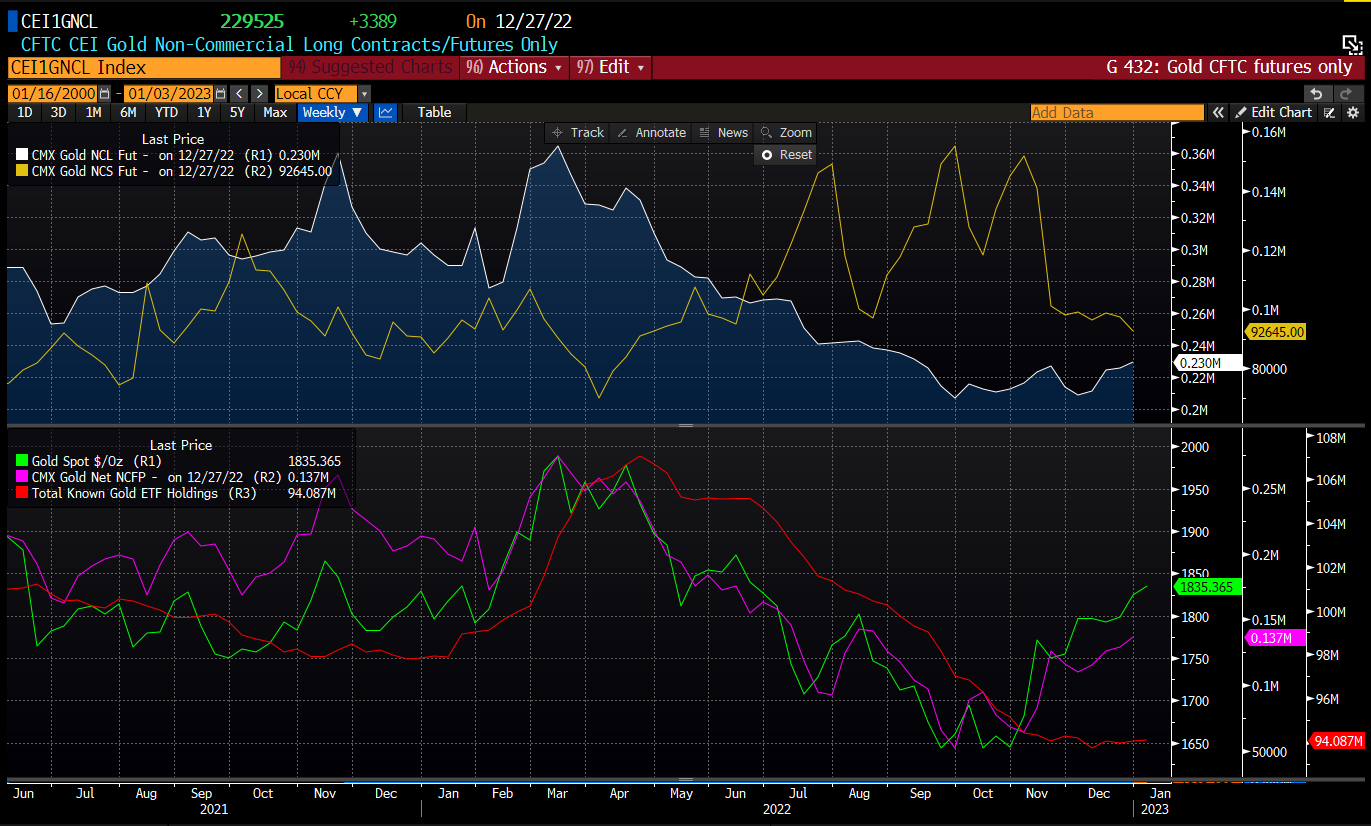
Task: Open chart settings gear icon
Action: [1353, 113]
